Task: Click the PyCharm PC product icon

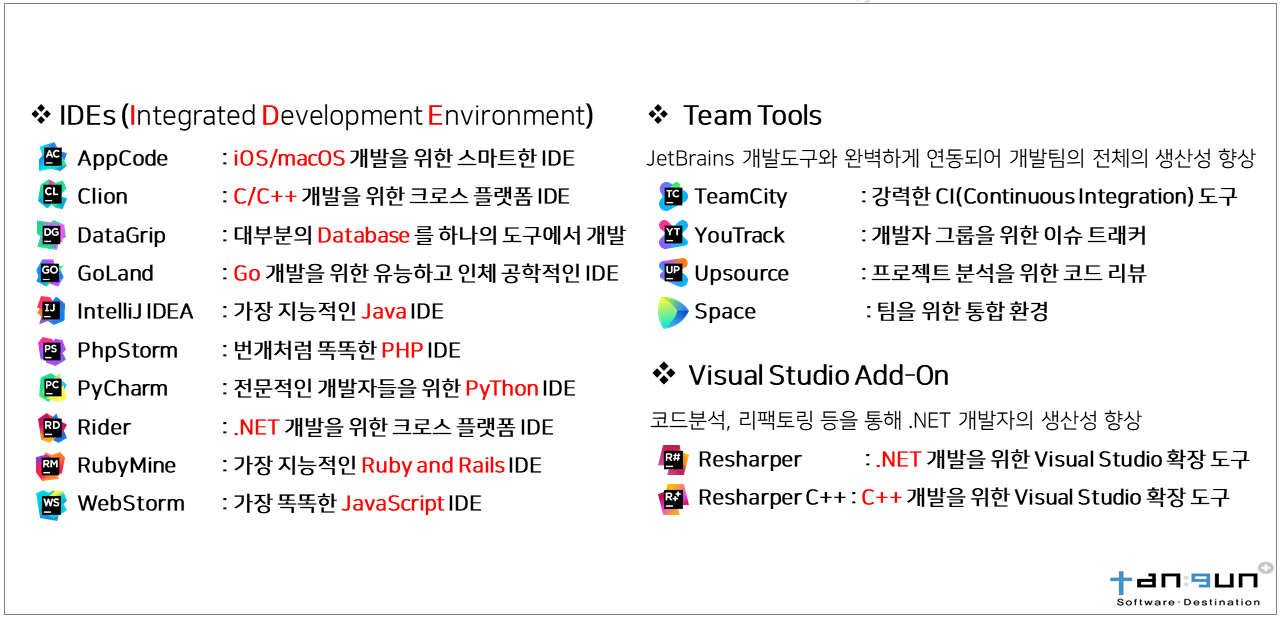Action: [52, 388]
